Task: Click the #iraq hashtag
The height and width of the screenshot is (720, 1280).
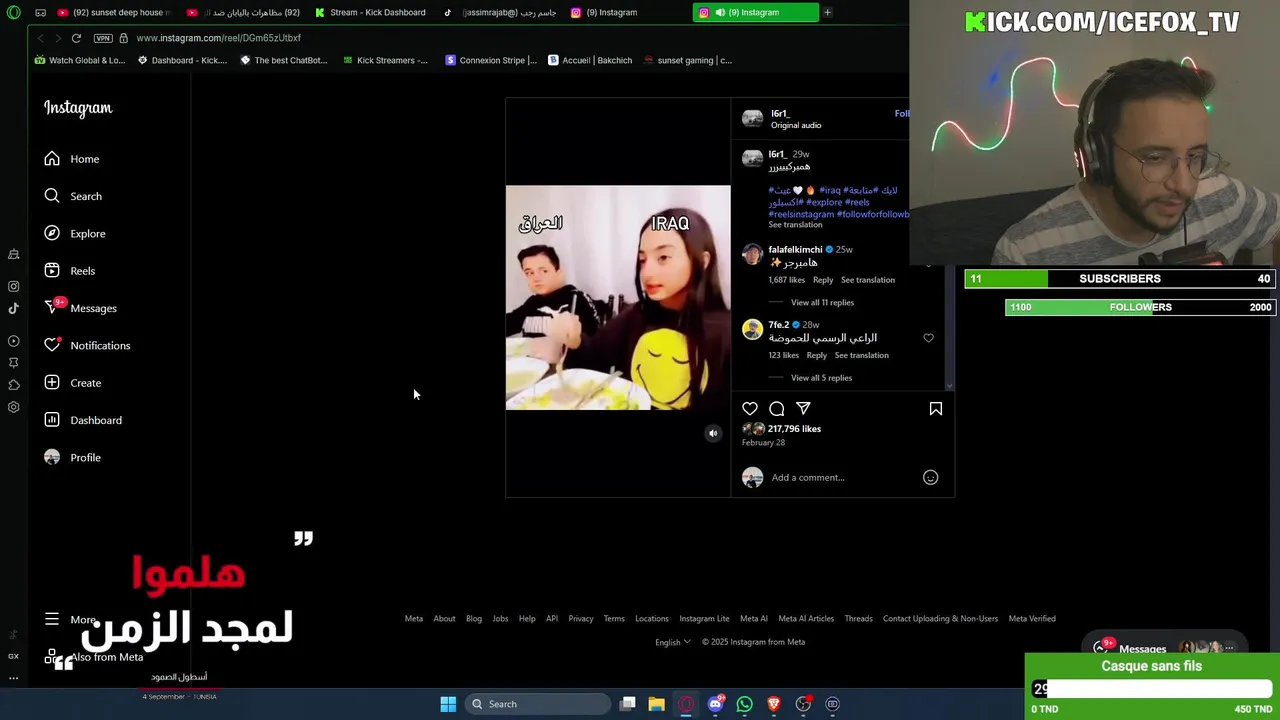Action: coord(829,190)
